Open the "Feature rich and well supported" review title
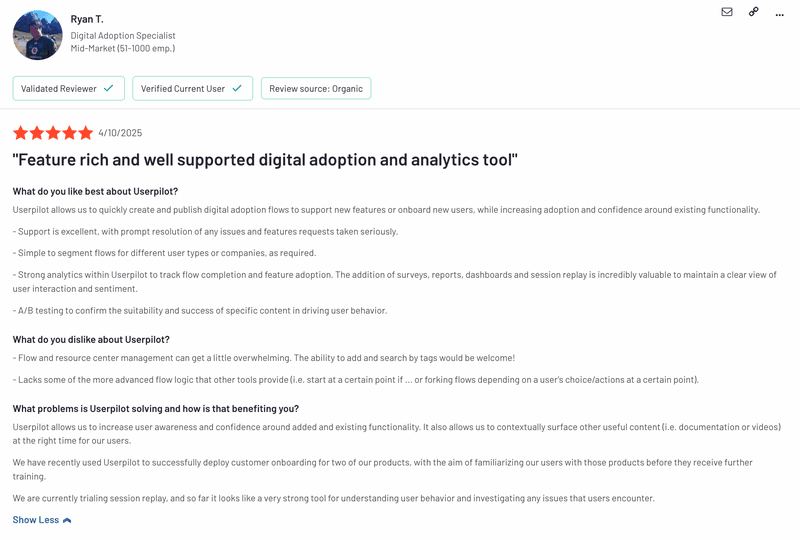The width and height of the screenshot is (800, 540). 265,160
